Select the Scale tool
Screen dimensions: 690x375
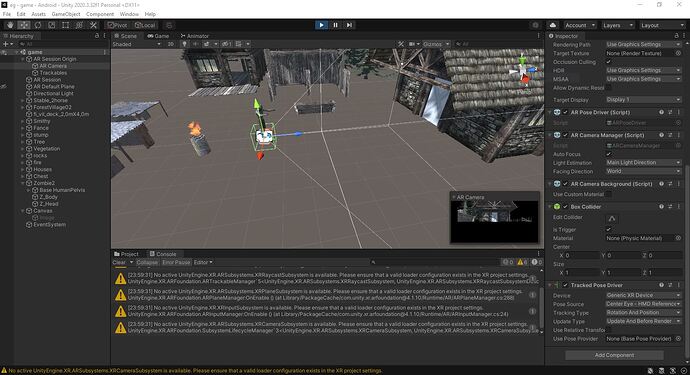[51, 25]
